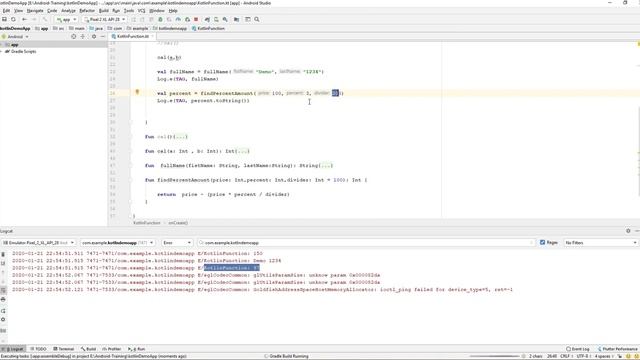
Task: Click the 4 spaces indent indicator
Action: tap(603, 356)
